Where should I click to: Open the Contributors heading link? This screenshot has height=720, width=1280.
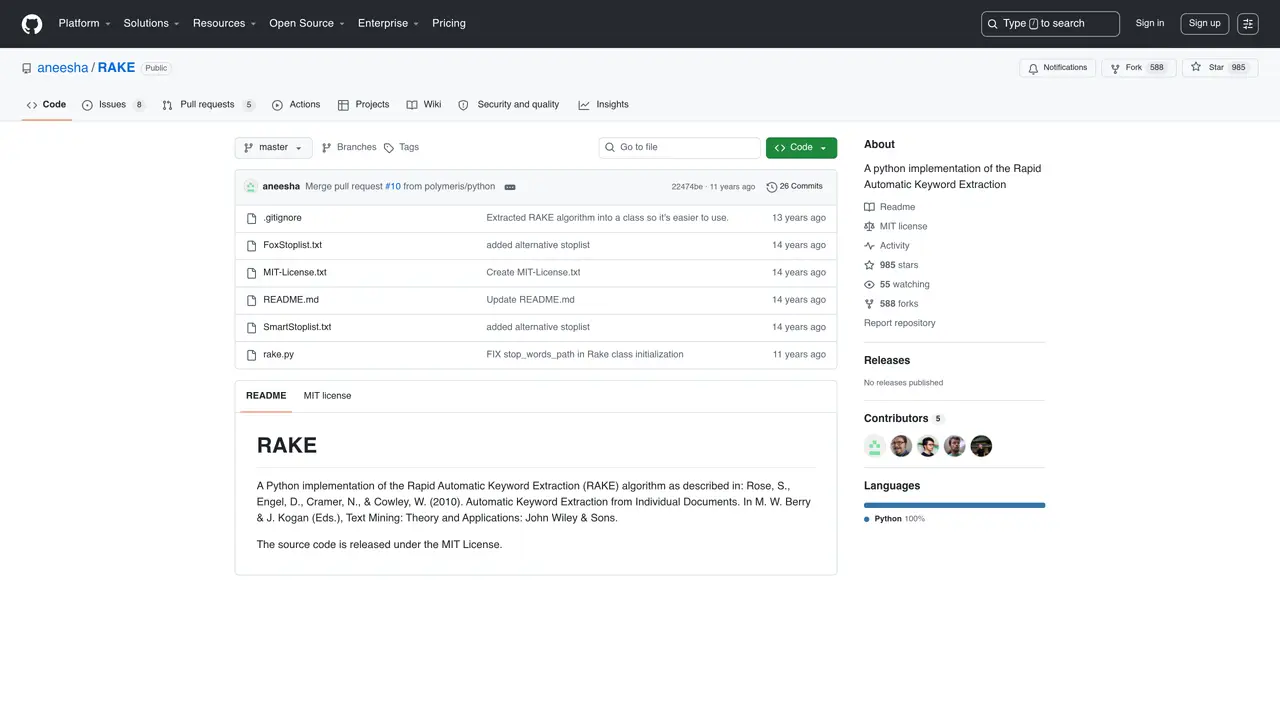point(904,419)
